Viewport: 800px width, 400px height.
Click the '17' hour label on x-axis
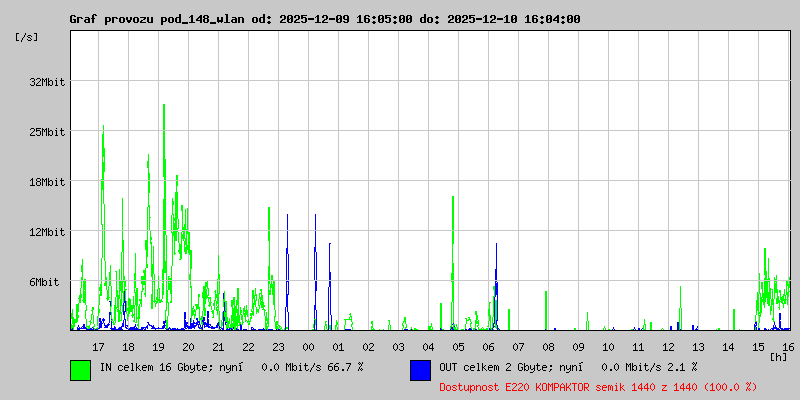[x=98, y=347]
